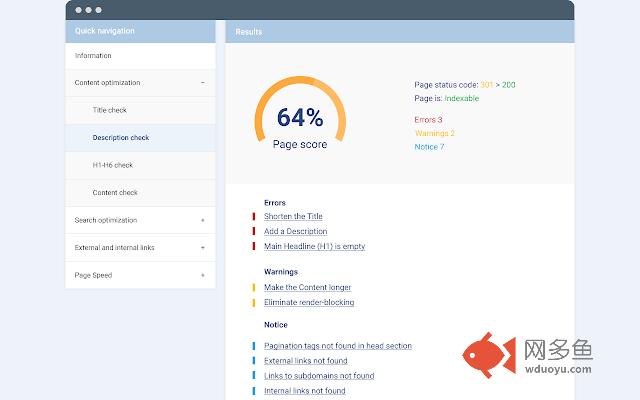Image resolution: width=640 pixels, height=400 pixels.
Task: Click the 301 status code value
Action: [487, 85]
